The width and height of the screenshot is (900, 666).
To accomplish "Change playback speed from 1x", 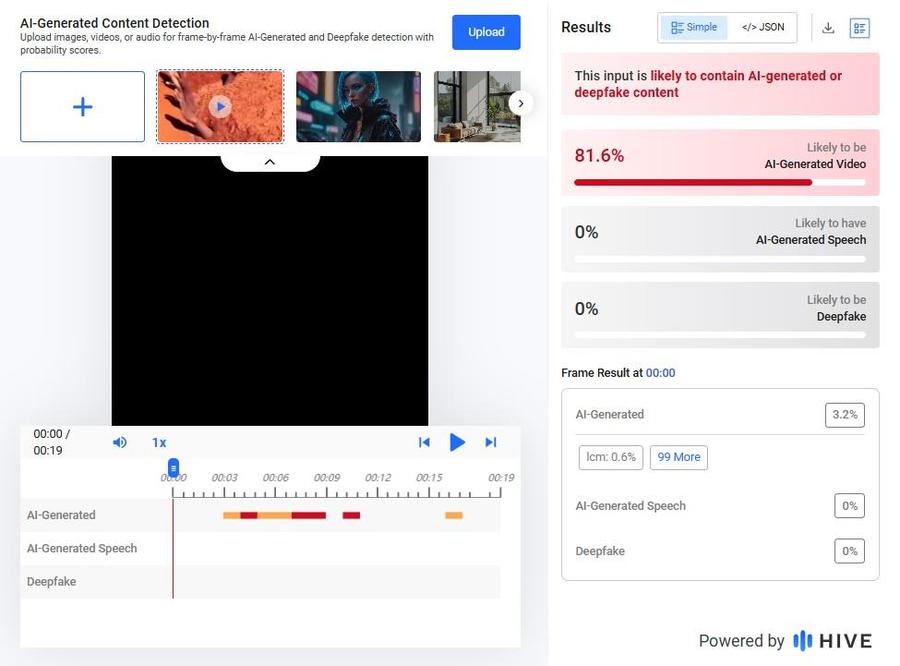I will pos(159,443).
